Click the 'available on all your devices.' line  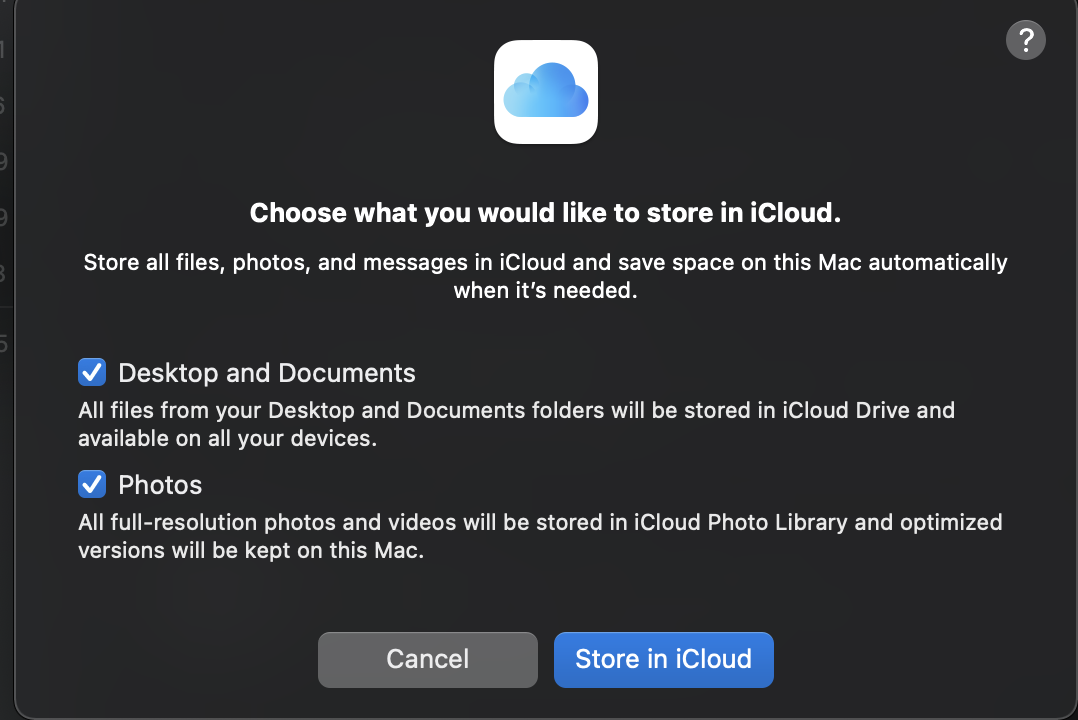[x=228, y=439]
